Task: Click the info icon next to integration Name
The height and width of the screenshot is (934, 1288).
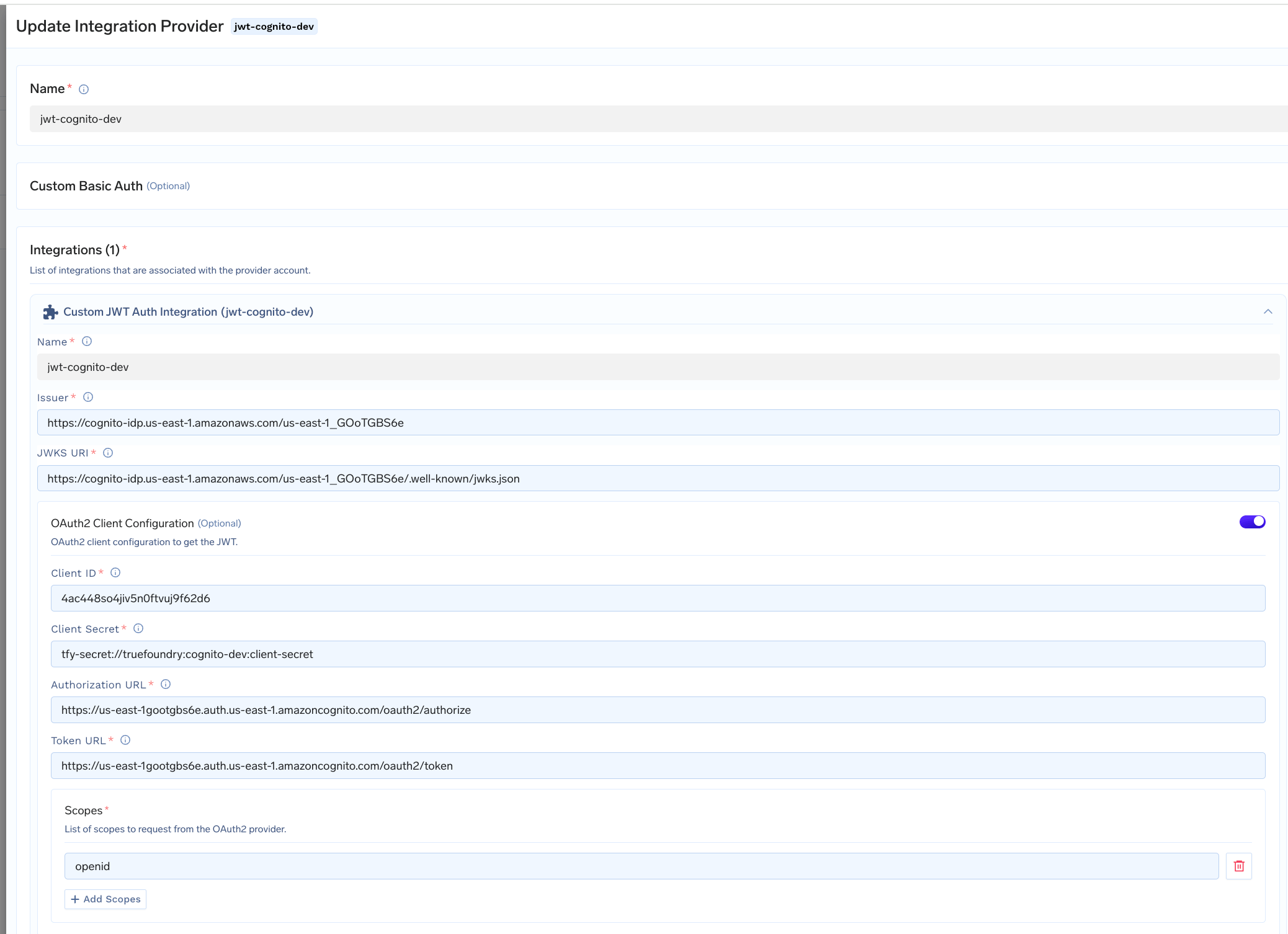Action: pyautogui.click(x=87, y=341)
